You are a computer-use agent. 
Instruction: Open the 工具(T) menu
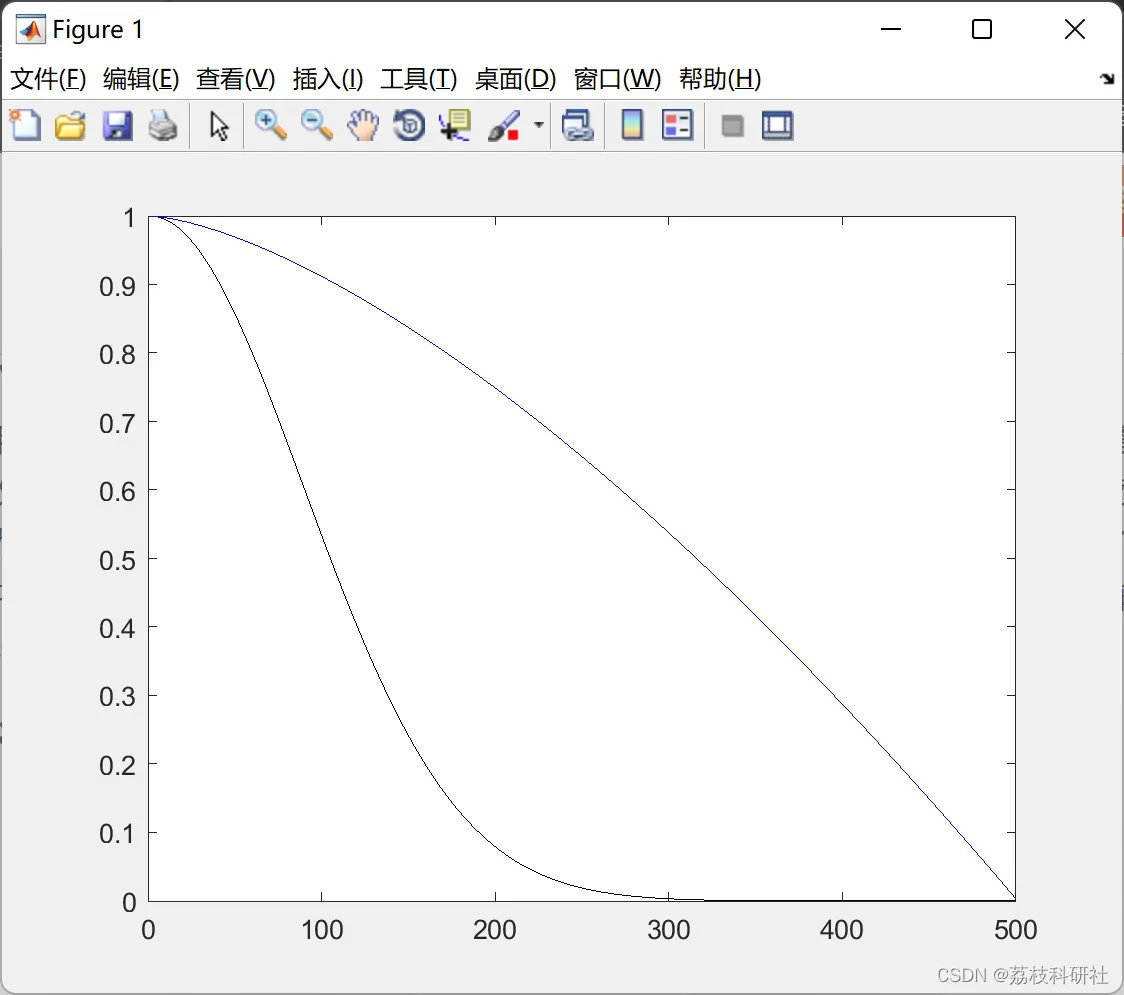[x=419, y=78]
